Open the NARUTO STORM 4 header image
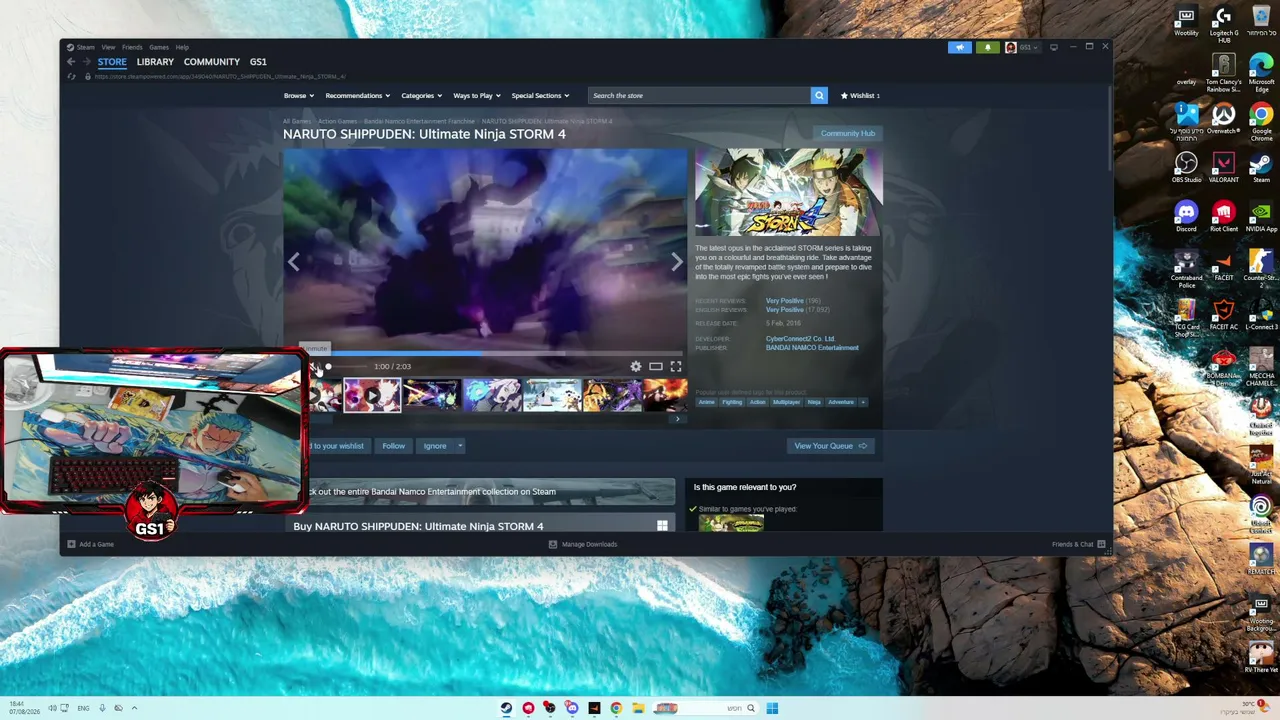Viewport: 1280px width, 720px height. coord(789,193)
